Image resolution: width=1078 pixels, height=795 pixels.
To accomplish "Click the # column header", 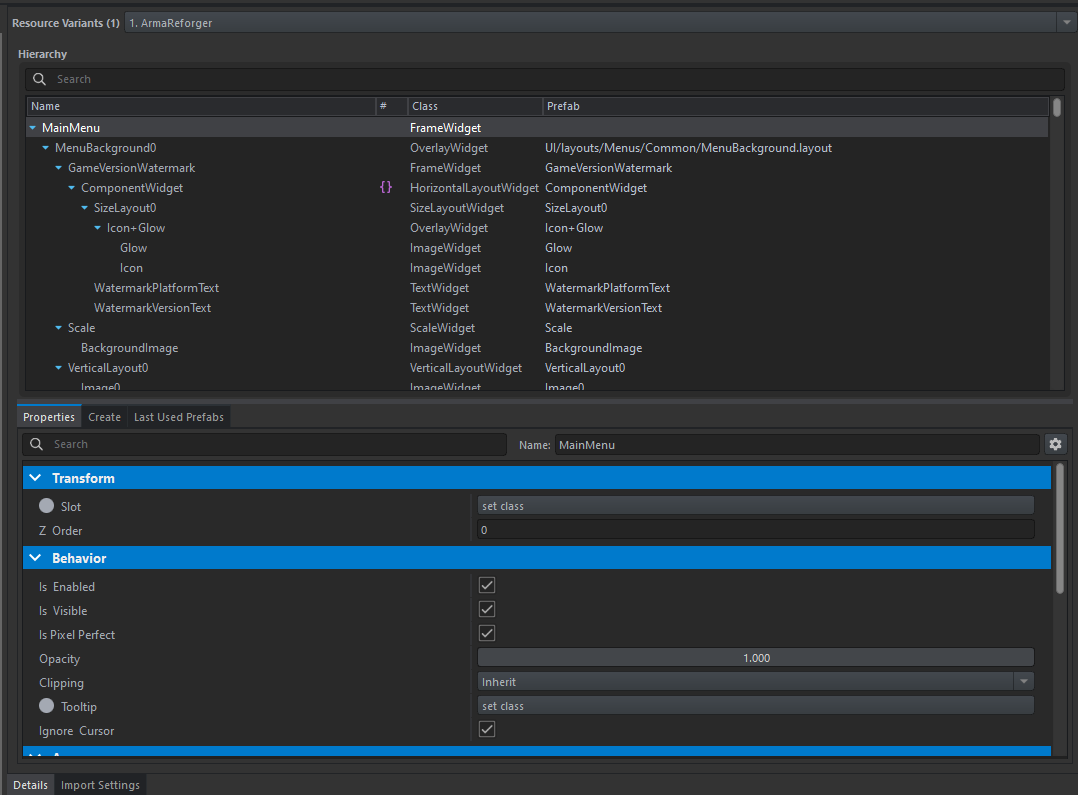I will point(392,106).
